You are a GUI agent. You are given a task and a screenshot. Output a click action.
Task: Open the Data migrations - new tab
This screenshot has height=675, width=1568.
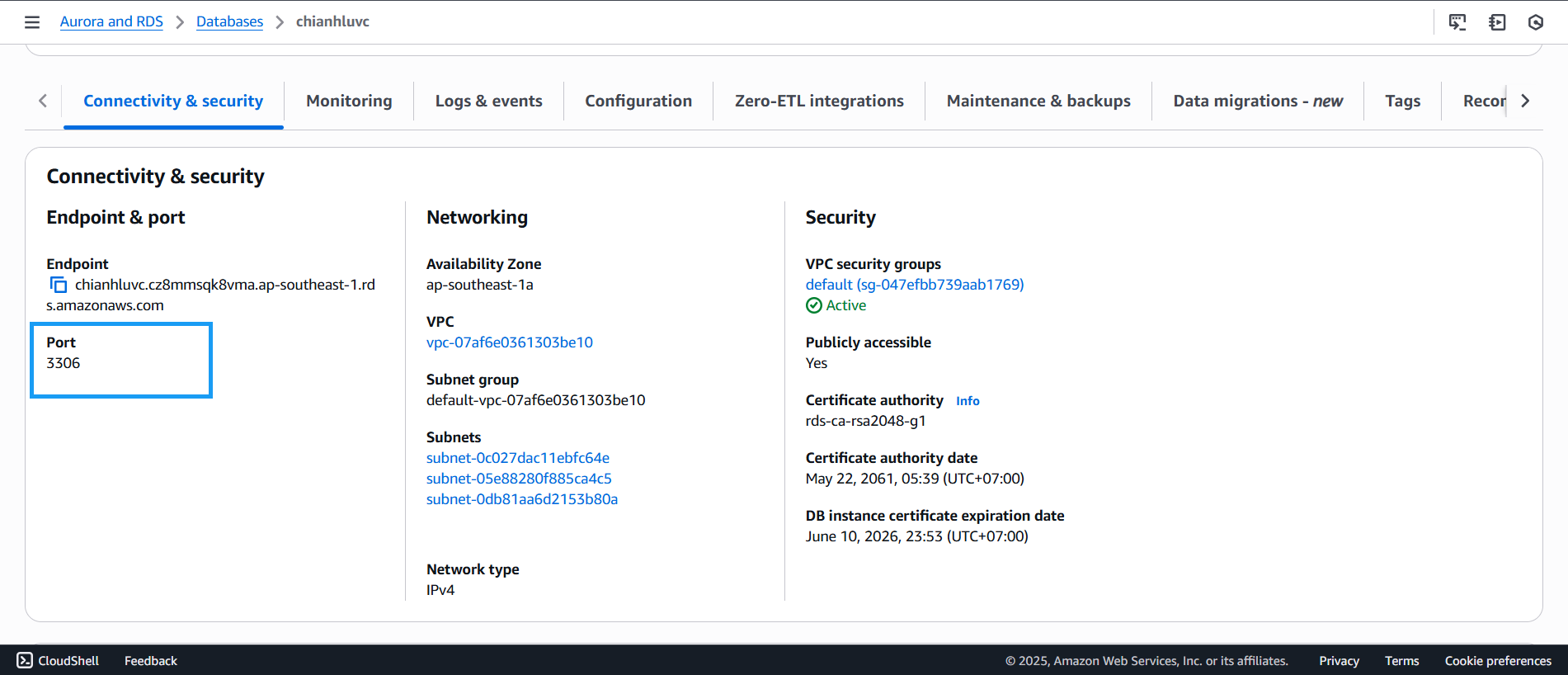pos(1258,101)
